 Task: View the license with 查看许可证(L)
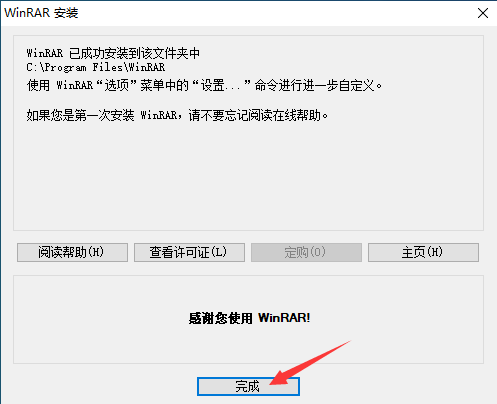tap(189, 252)
